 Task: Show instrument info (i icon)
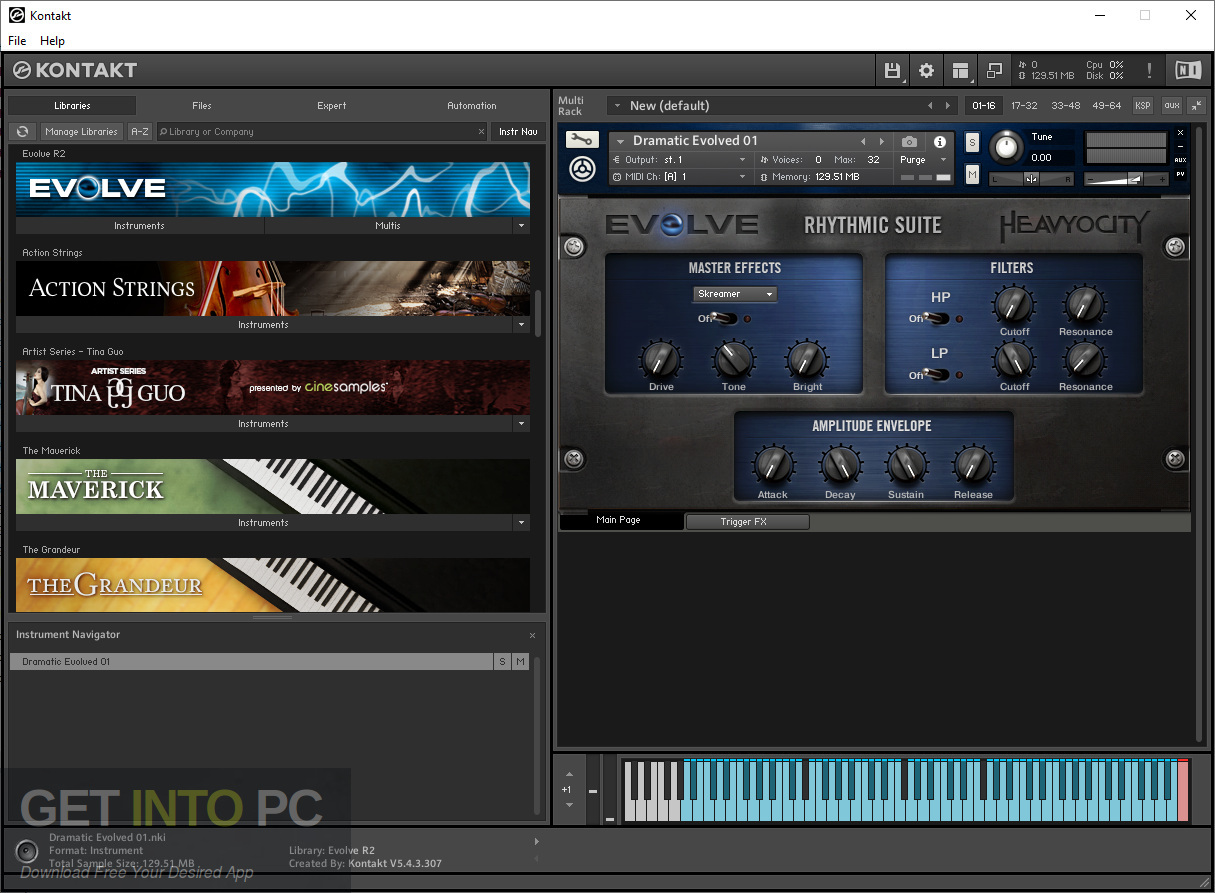pyautogui.click(x=940, y=142)
